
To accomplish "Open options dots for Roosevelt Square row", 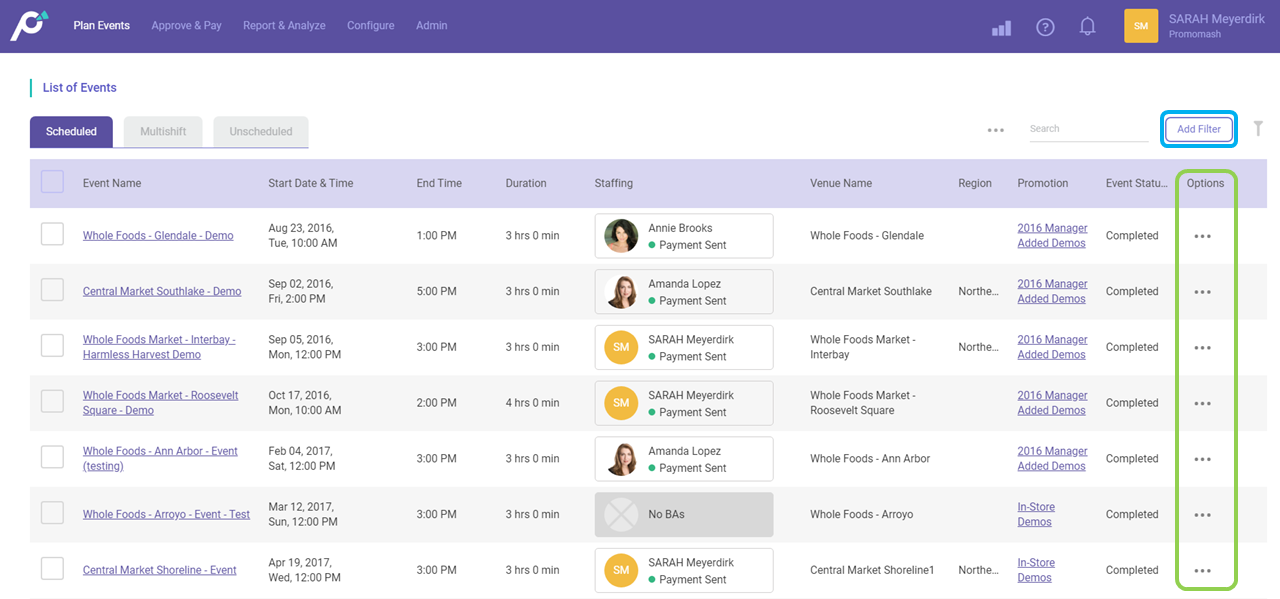I will point(1202,404).
